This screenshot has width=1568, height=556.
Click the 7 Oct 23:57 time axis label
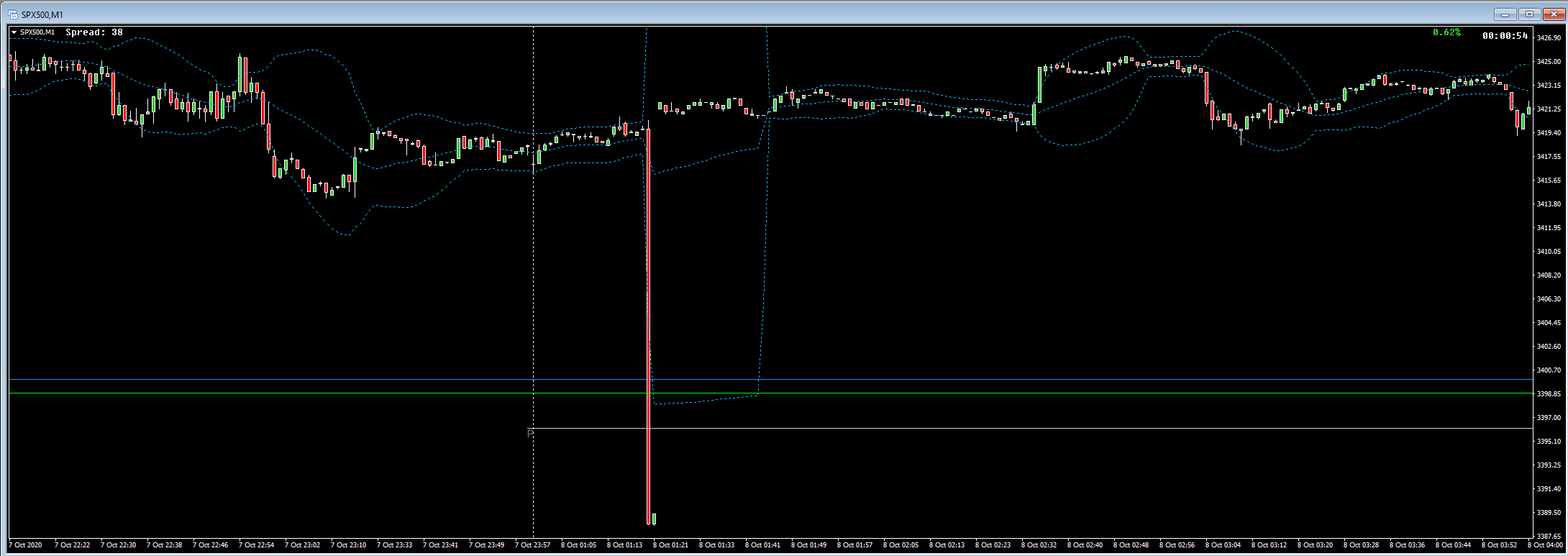click(x=532, y=545)
